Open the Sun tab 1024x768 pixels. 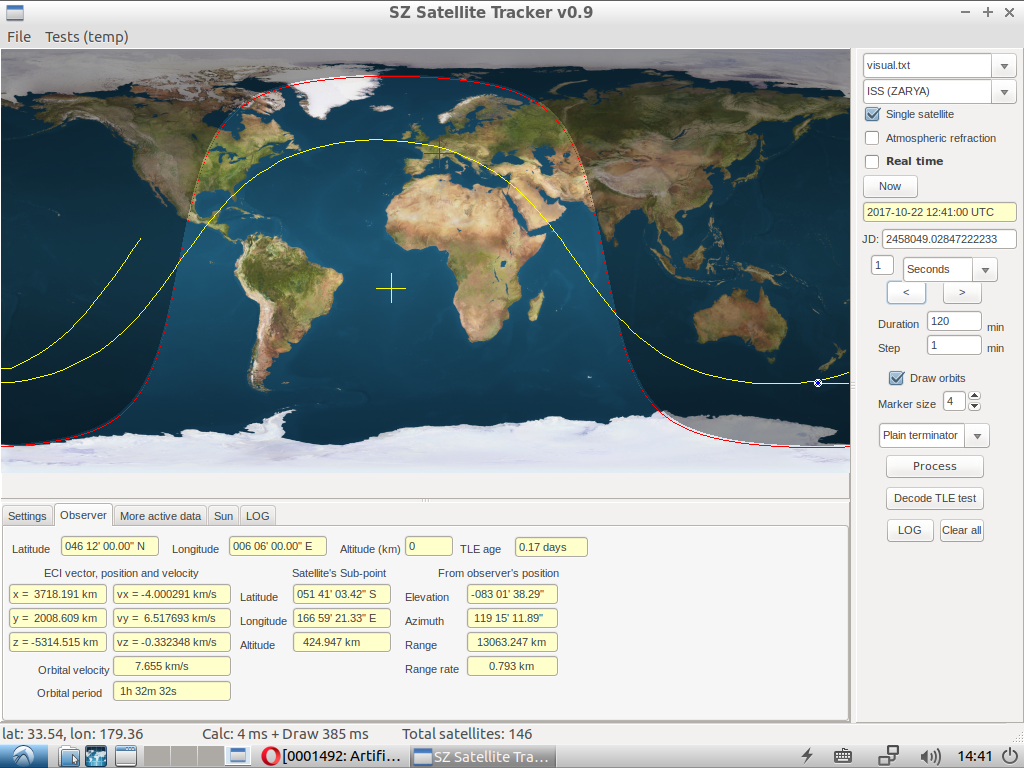point(223,516)
